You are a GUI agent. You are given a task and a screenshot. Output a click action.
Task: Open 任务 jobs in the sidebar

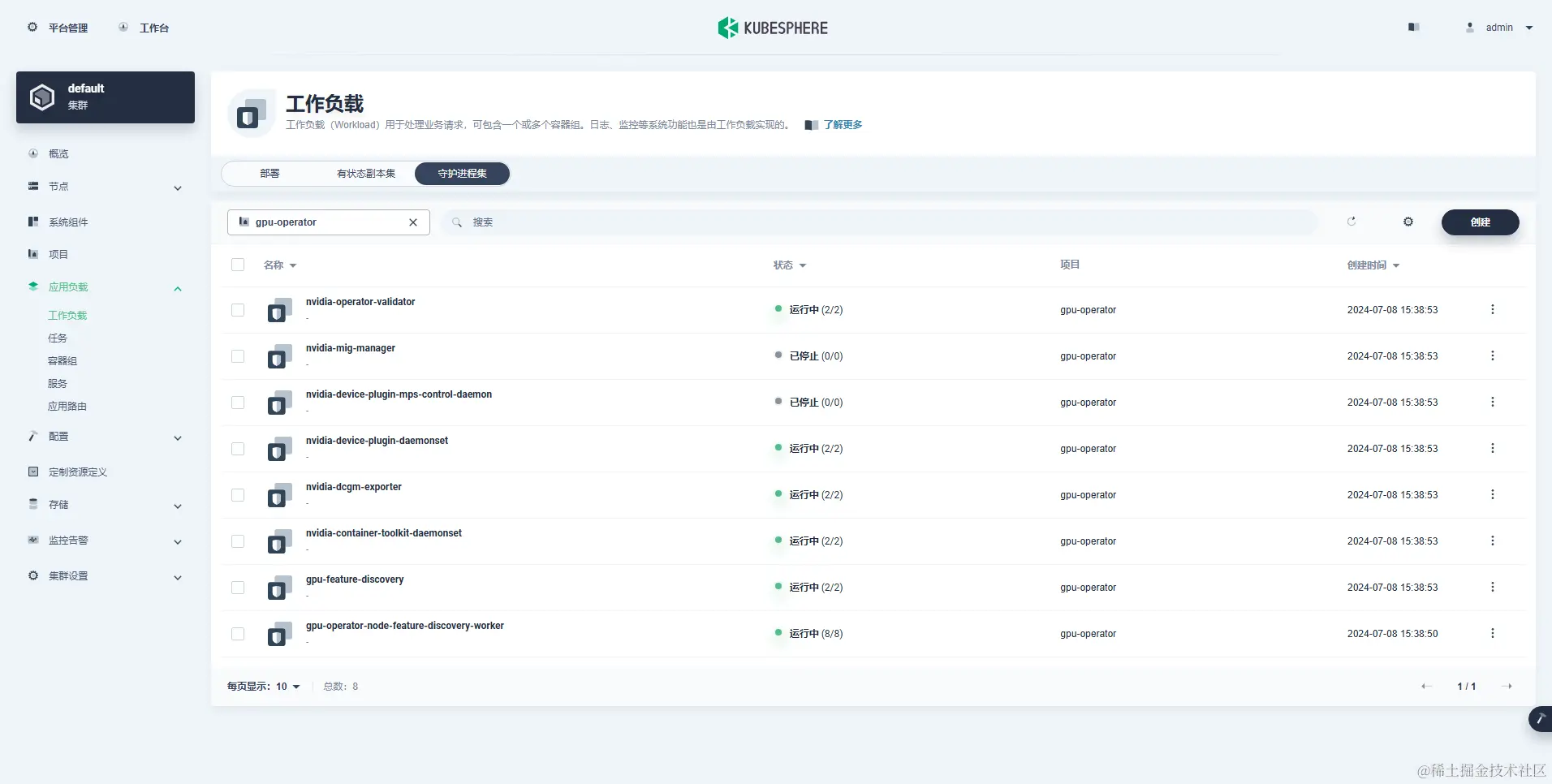tap(58, 338)
